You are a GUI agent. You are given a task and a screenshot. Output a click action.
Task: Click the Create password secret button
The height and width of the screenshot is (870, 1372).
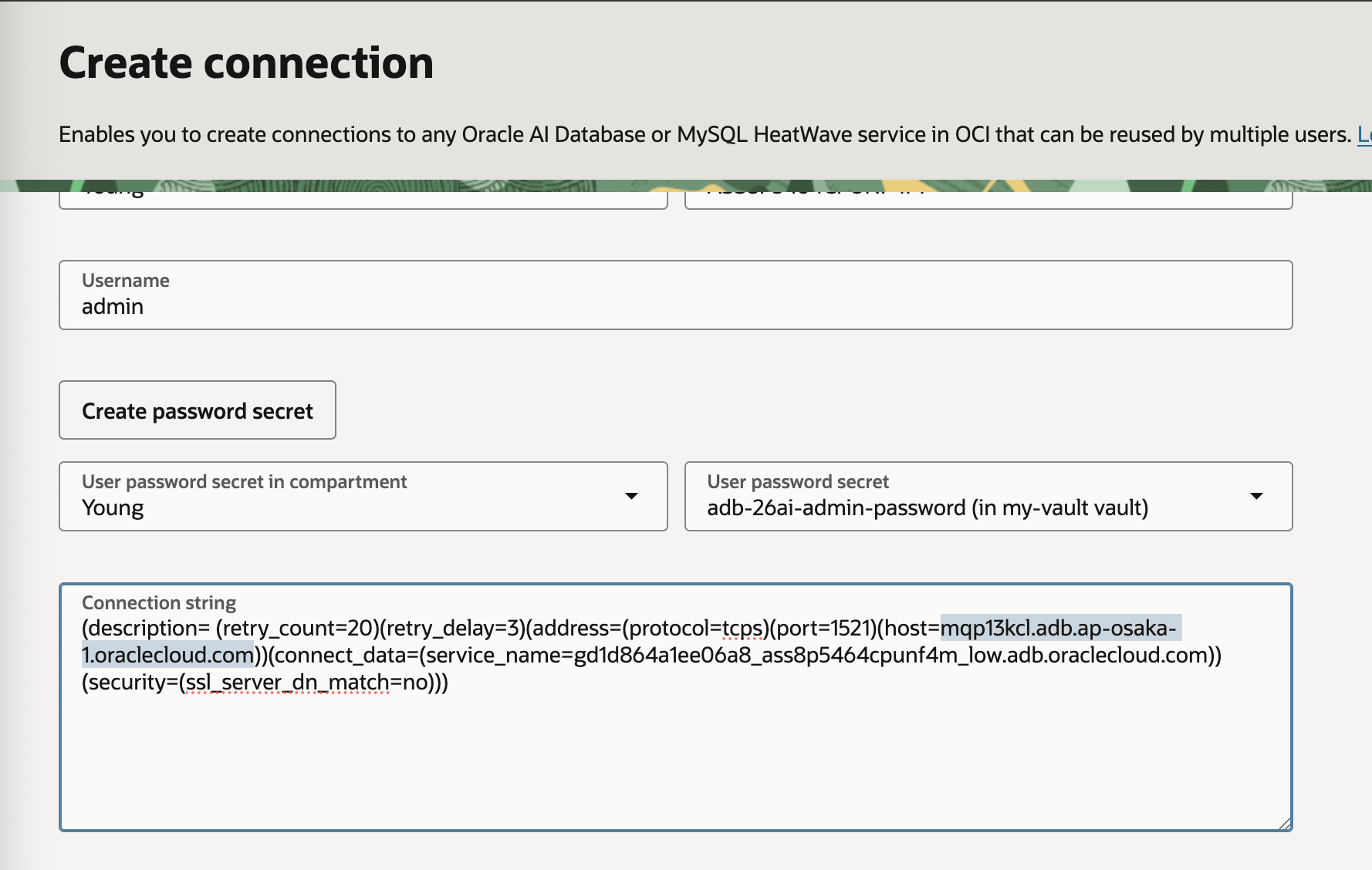[x=197, y=410]
